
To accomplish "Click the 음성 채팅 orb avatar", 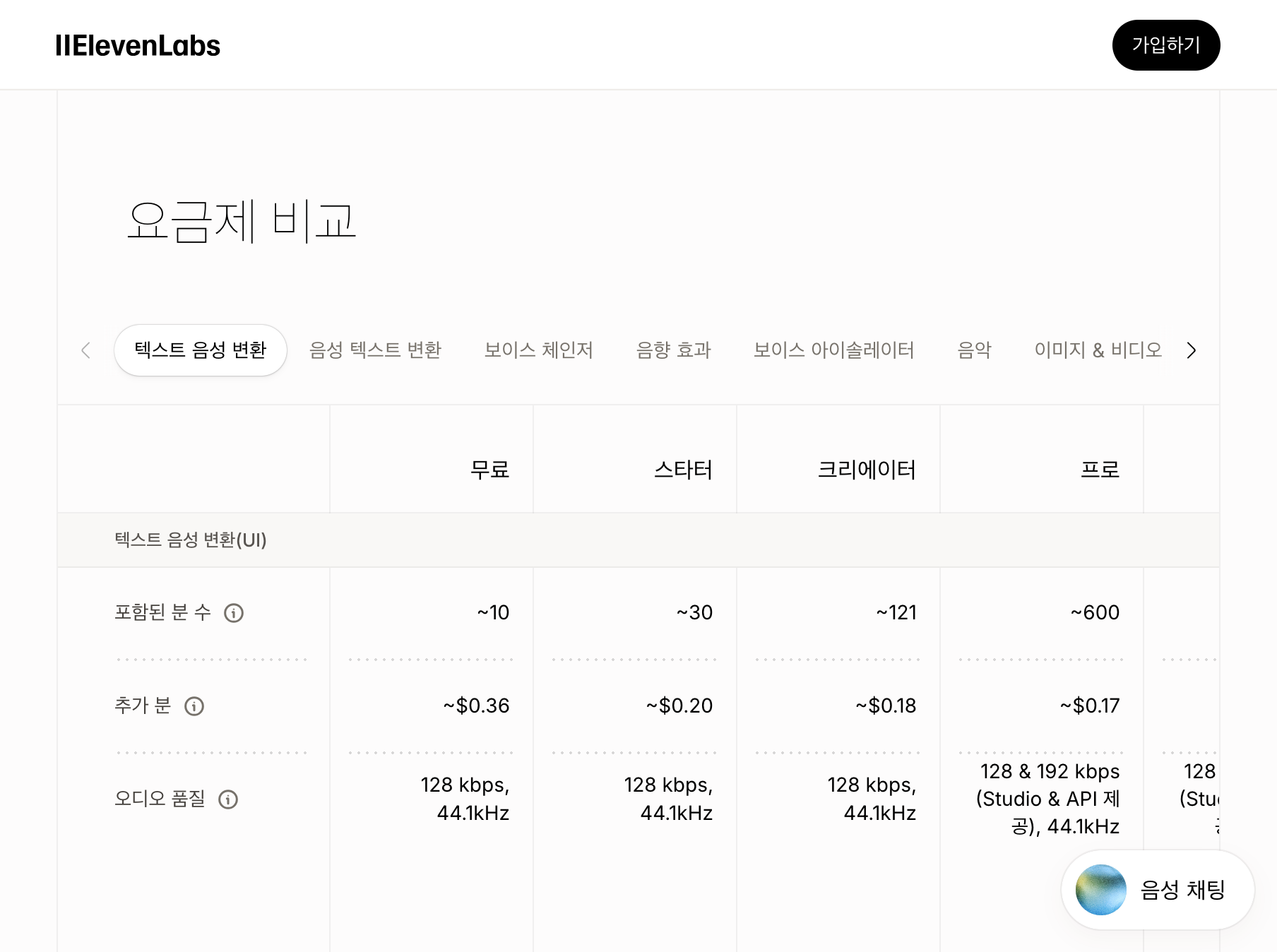I will (1101, 890).
